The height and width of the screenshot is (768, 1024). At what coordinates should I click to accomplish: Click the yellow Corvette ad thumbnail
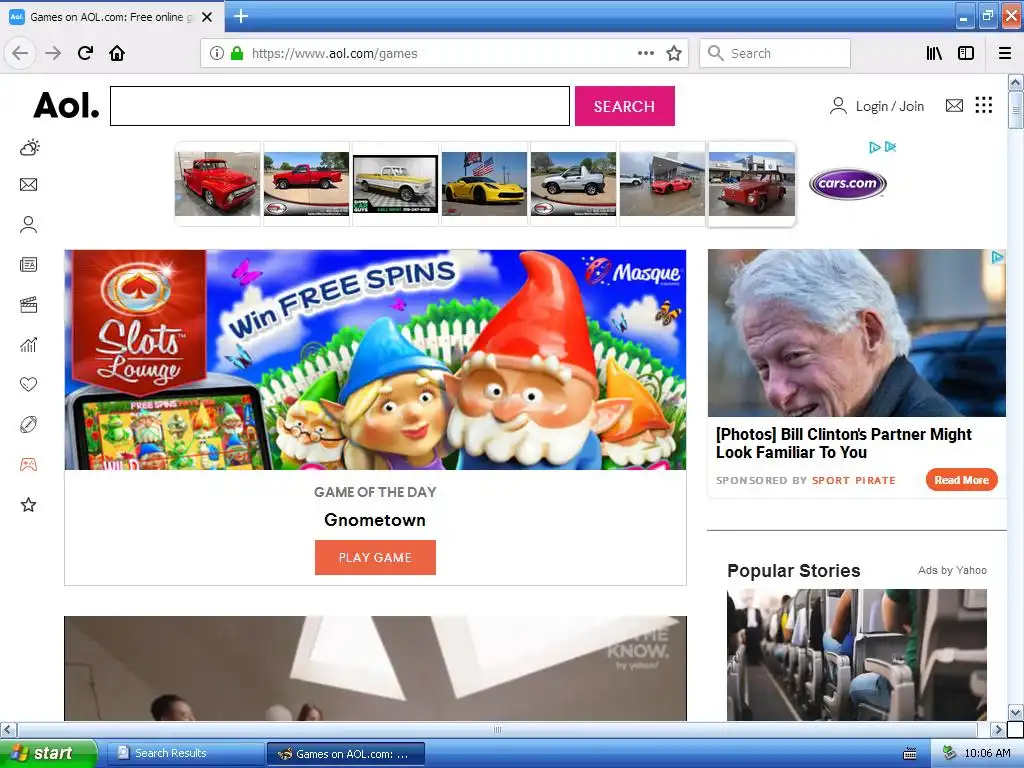coord(484,184)
